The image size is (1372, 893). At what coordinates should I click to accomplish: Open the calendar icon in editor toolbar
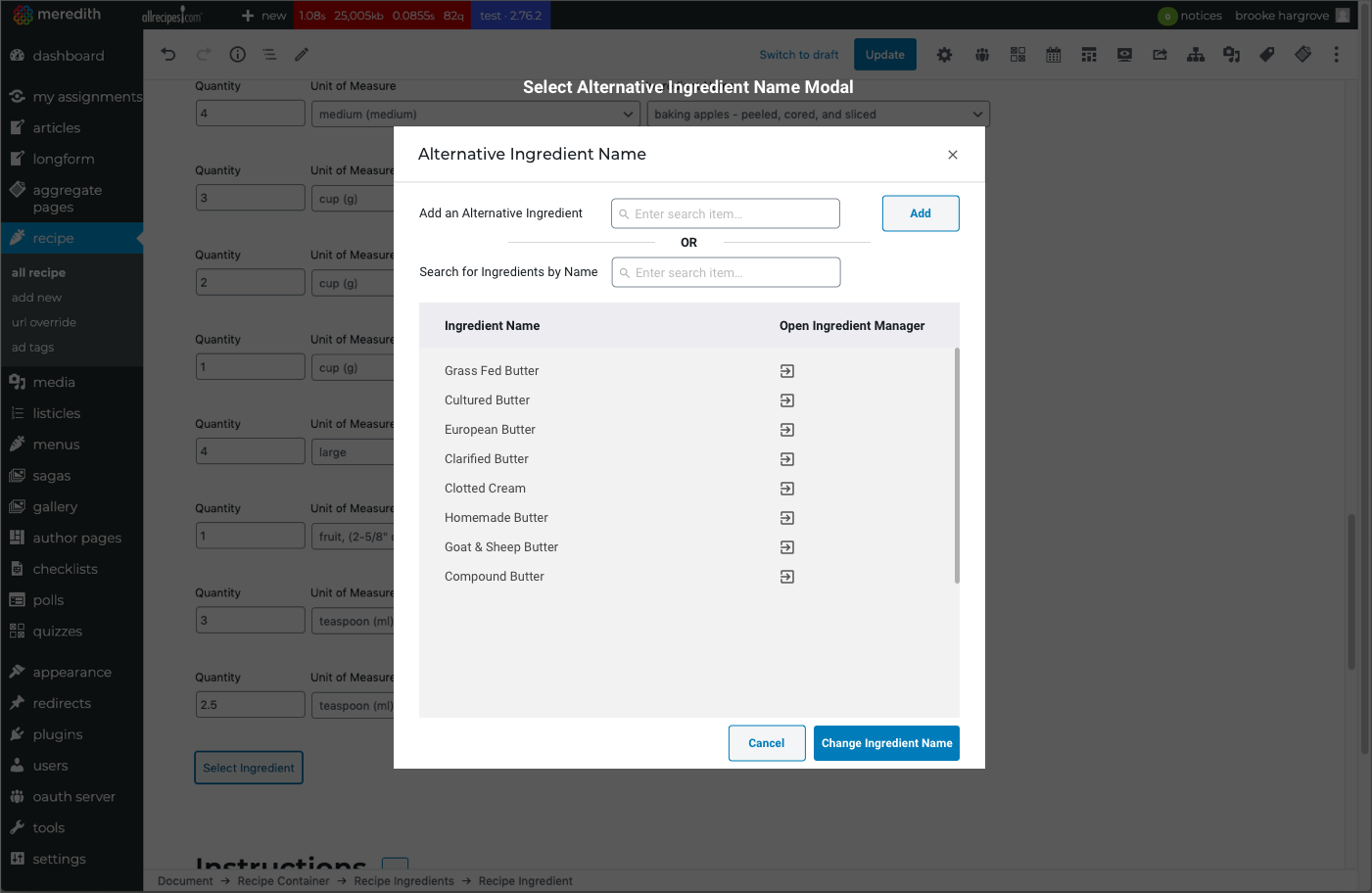pos(1054,55)
